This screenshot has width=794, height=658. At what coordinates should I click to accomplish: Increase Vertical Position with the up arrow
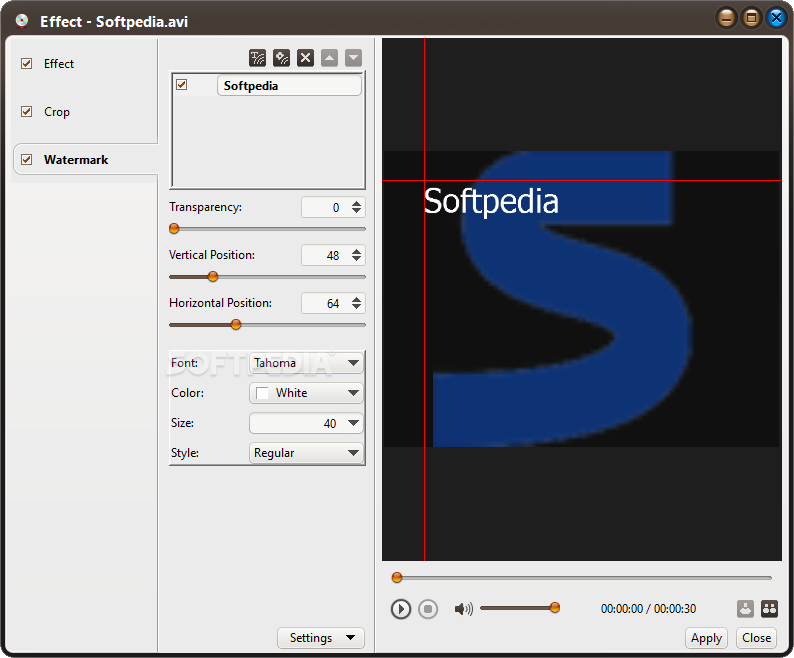pos(356,251)
